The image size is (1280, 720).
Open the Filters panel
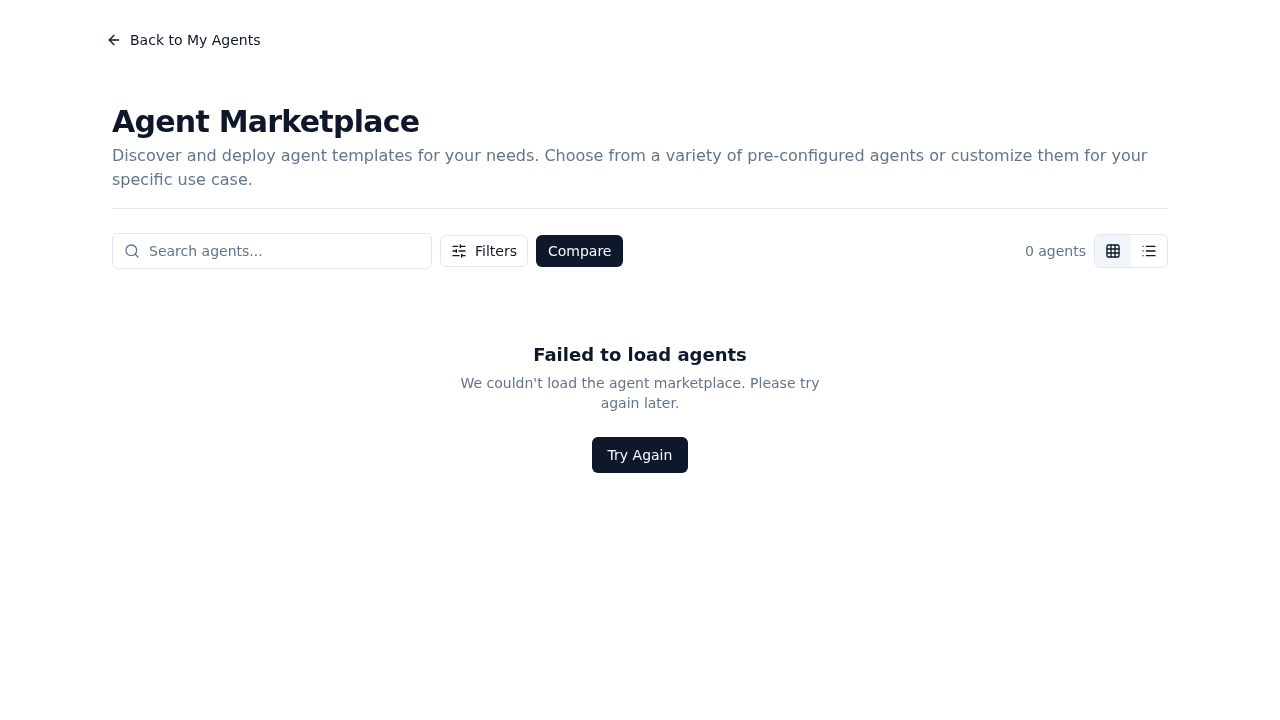[484, 251]
